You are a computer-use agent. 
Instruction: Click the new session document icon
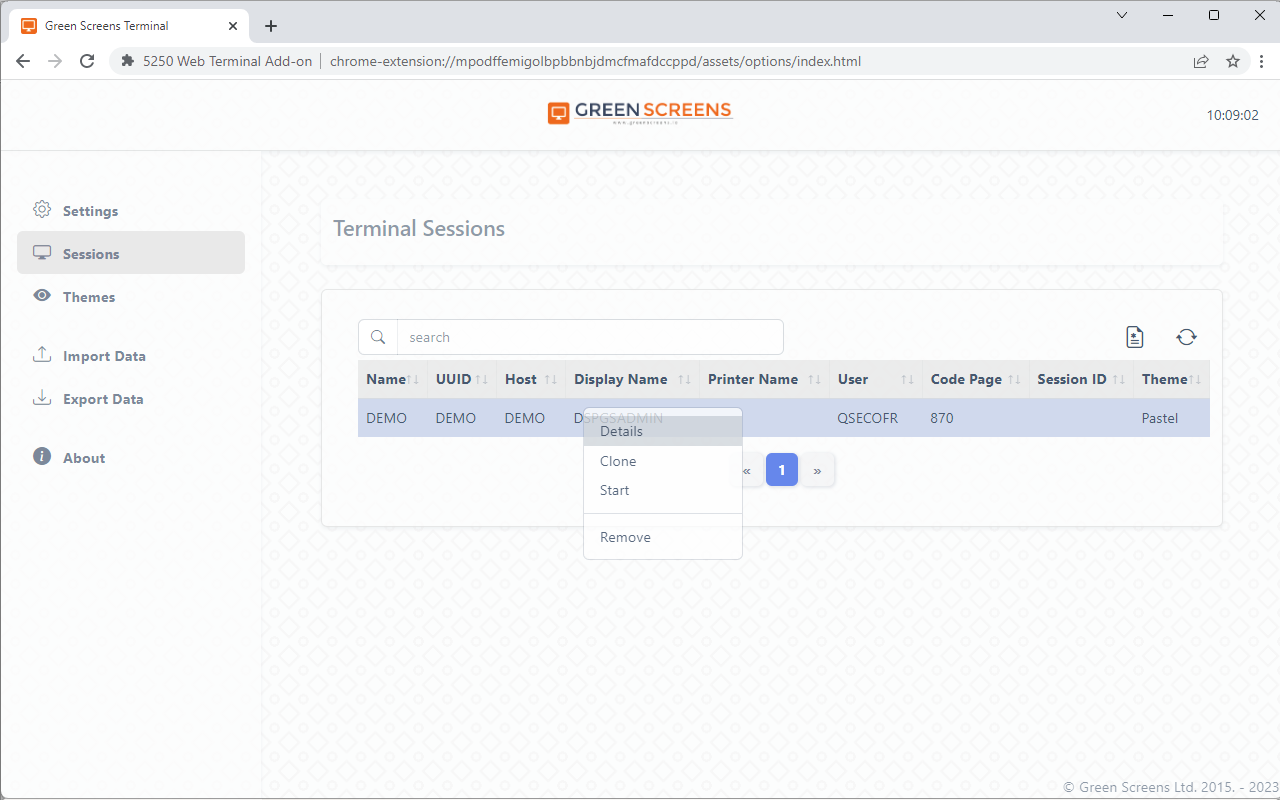pos(1134,338)
